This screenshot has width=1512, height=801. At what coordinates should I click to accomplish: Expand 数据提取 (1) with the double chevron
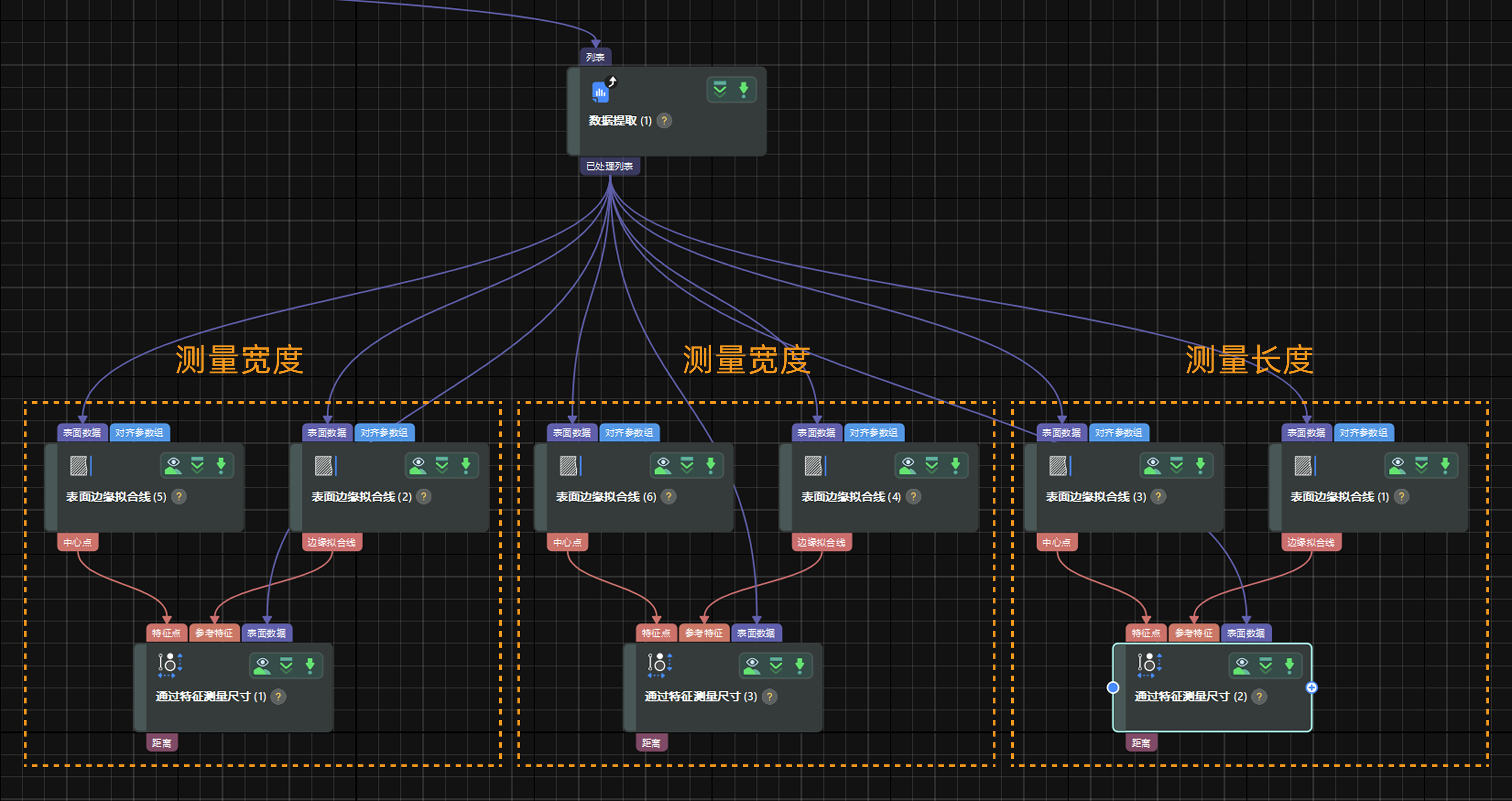(x=720, y=90)
